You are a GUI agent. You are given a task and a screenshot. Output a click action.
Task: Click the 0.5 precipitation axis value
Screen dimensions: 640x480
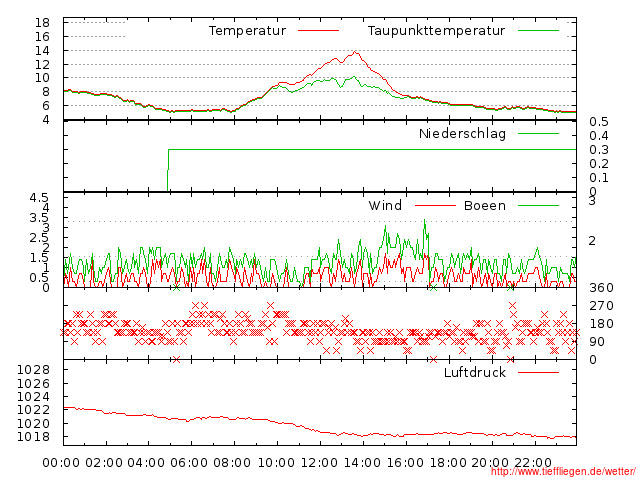(x=599, y=122)
